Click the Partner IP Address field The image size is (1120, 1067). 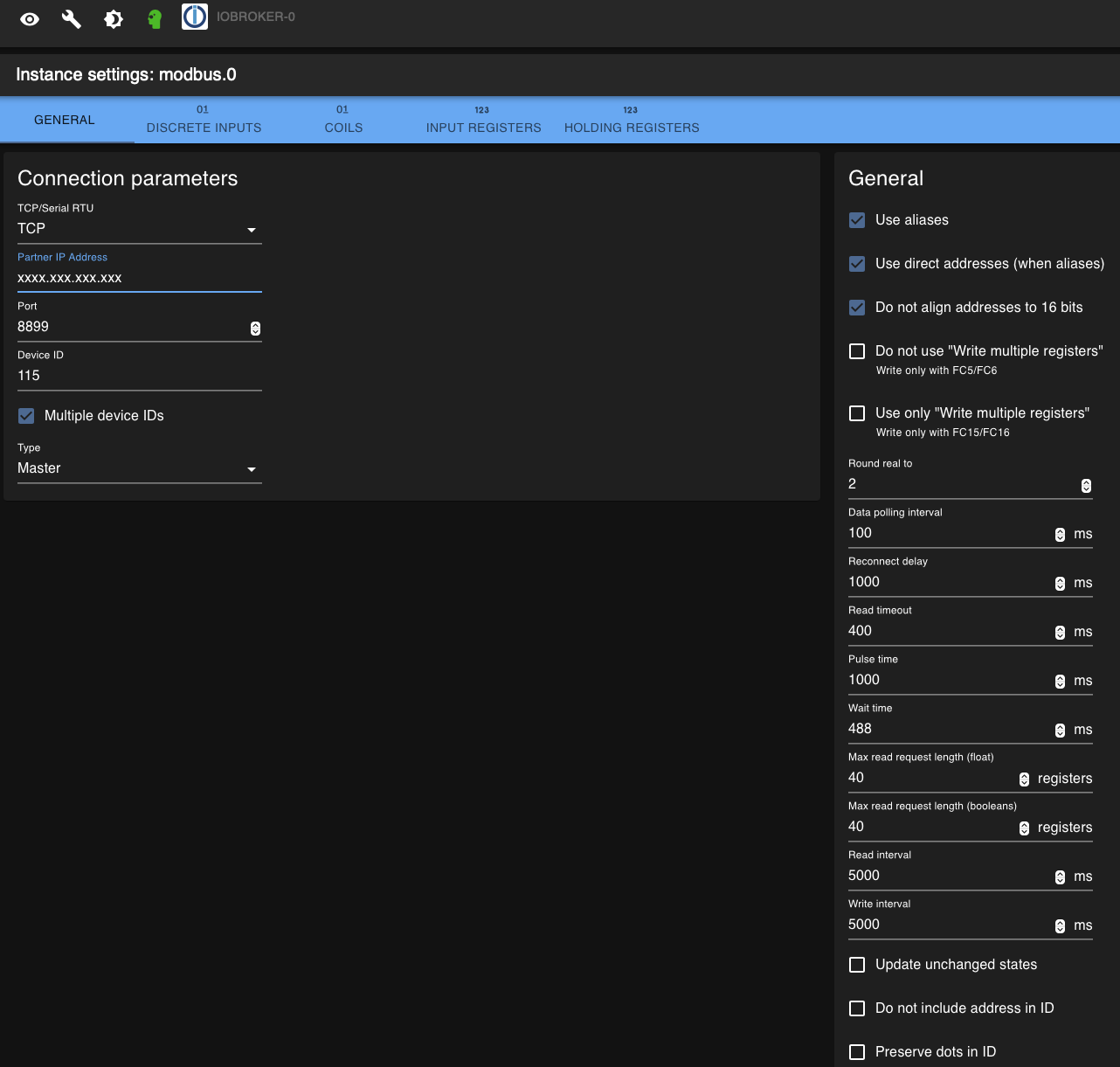(139, 278)
